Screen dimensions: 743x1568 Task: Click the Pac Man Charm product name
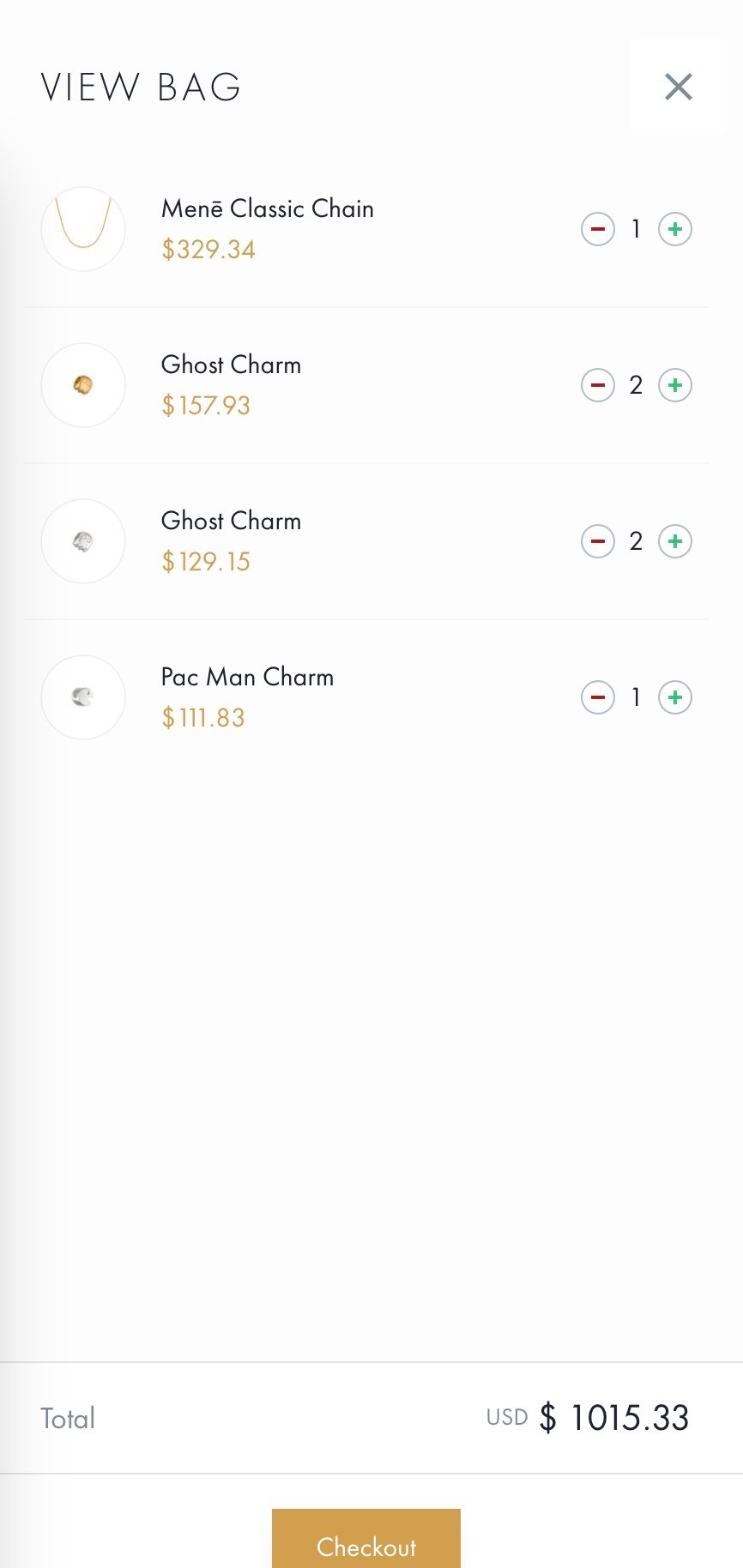pyautogui.click(x=247, y=677)
